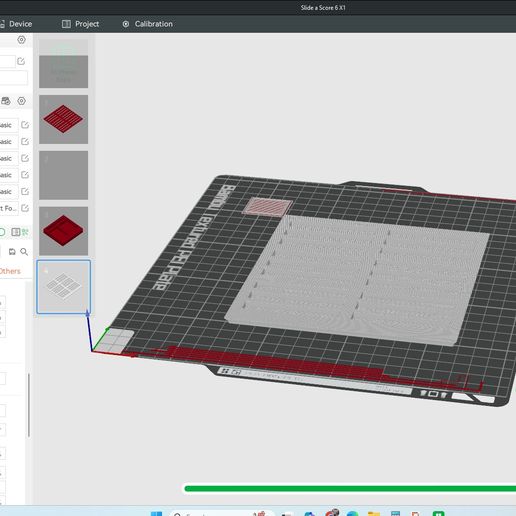Viewport: 516px width, 516px height.
Task: Click the green settings list icon
Action: click(25, 232)
